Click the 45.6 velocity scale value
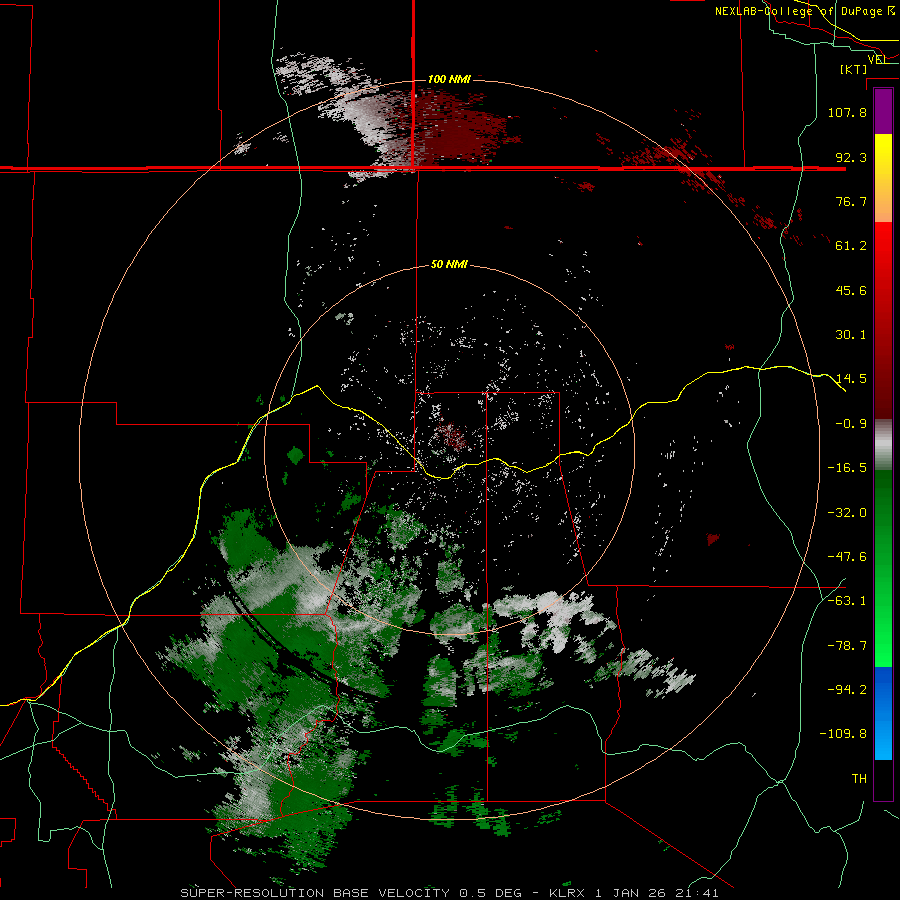900x900 pixels. 851,290
